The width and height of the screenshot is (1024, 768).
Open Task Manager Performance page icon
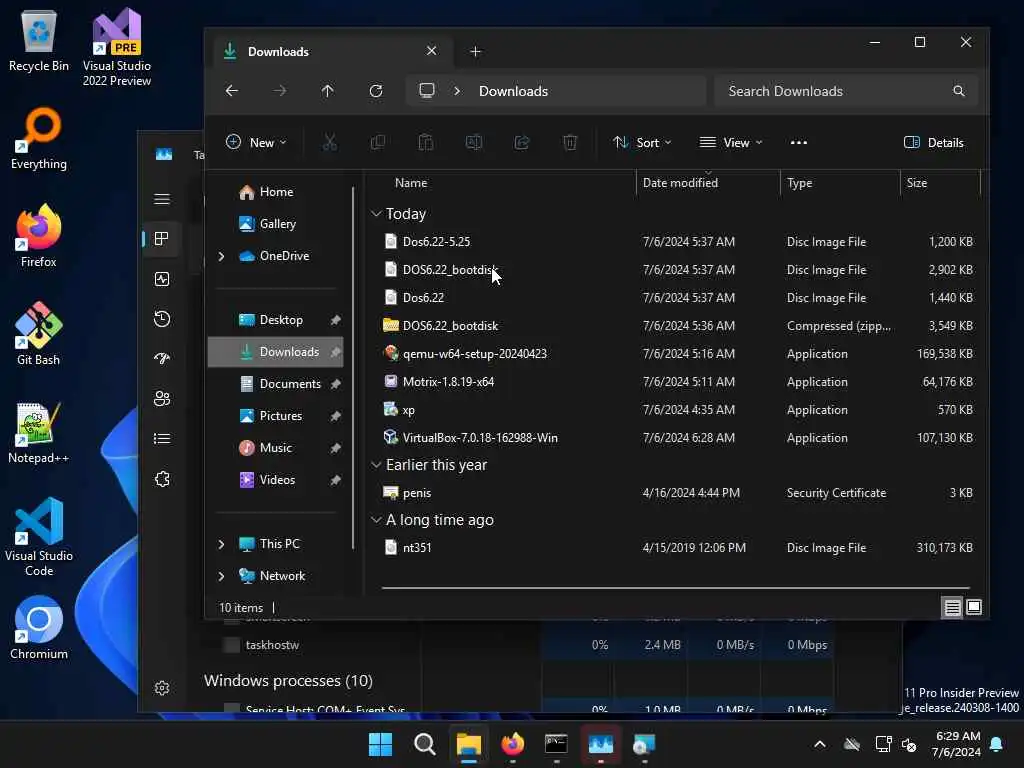162,279
